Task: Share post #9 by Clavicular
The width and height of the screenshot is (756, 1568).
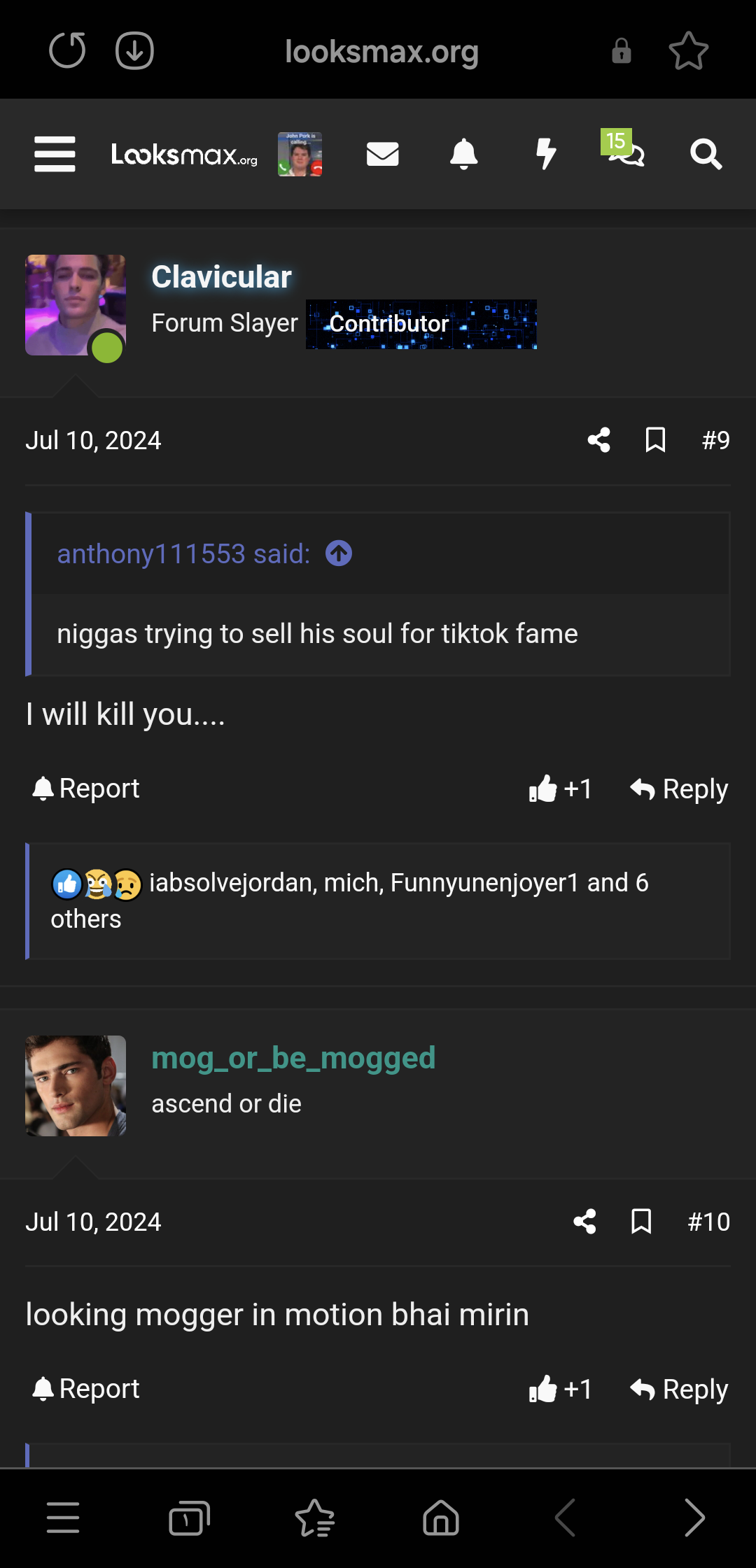Action: (598, 440)
